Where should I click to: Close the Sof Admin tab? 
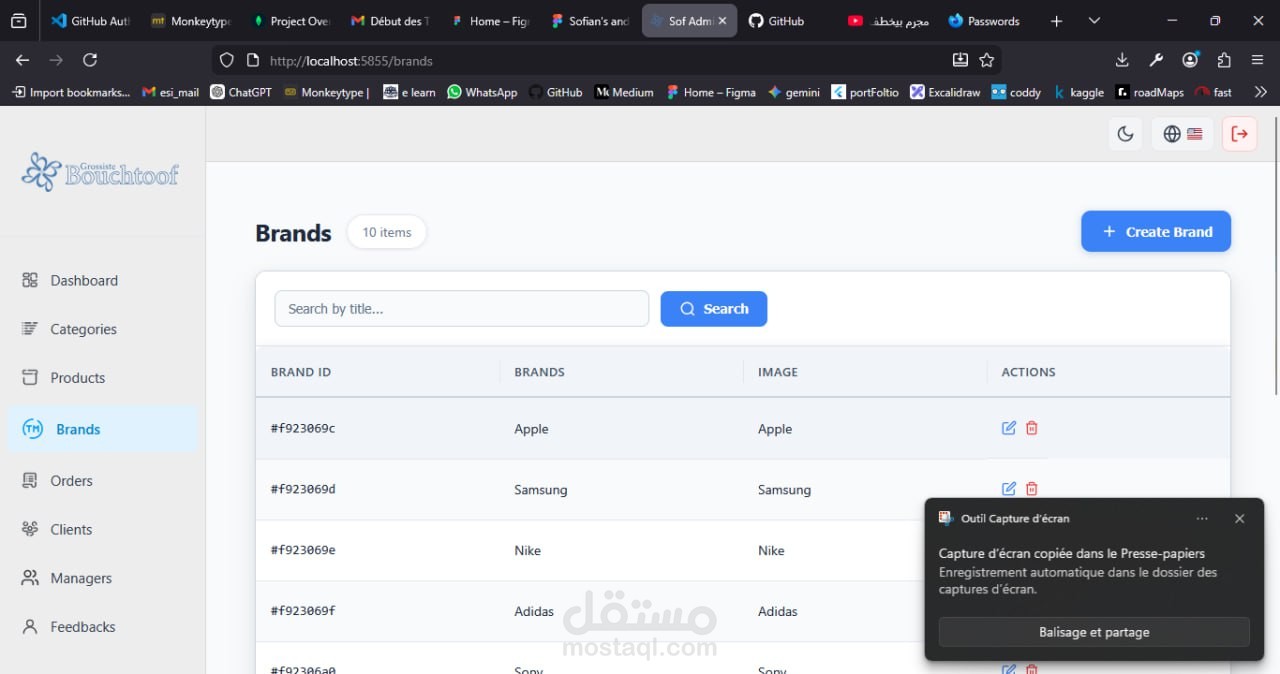pos(722,21)
